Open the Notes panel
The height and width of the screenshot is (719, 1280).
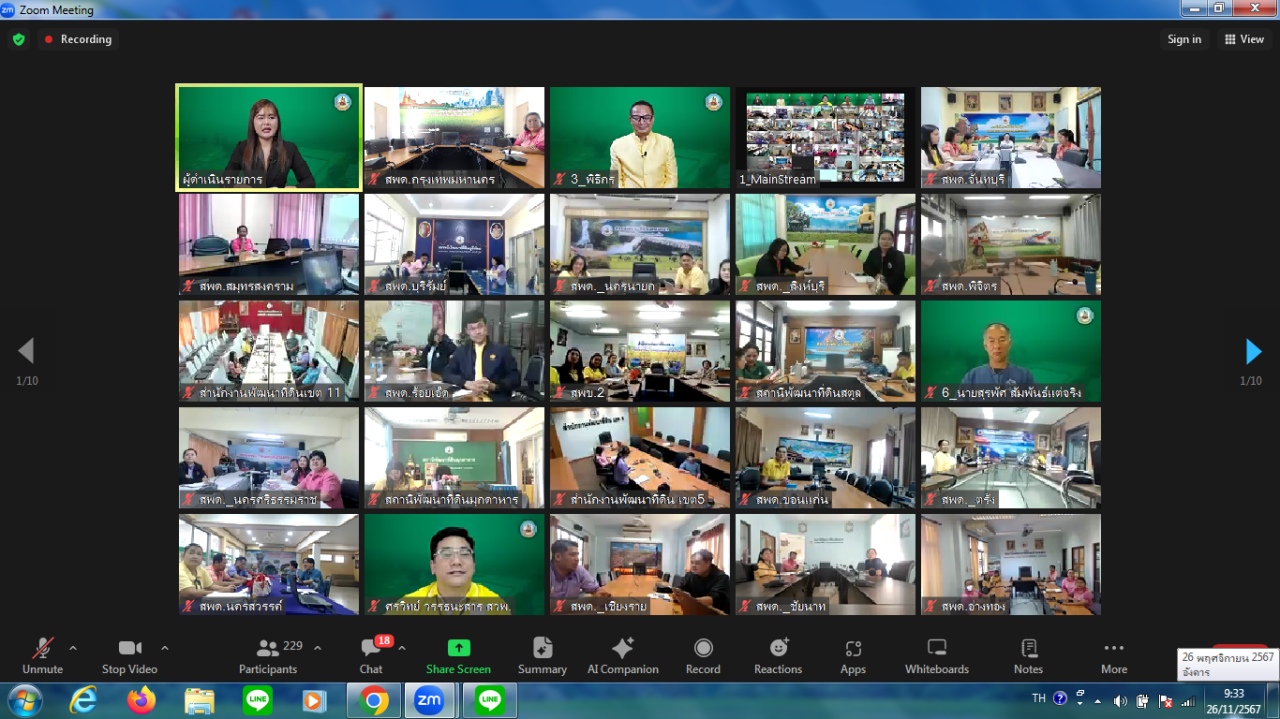[x=1028, y=655]
